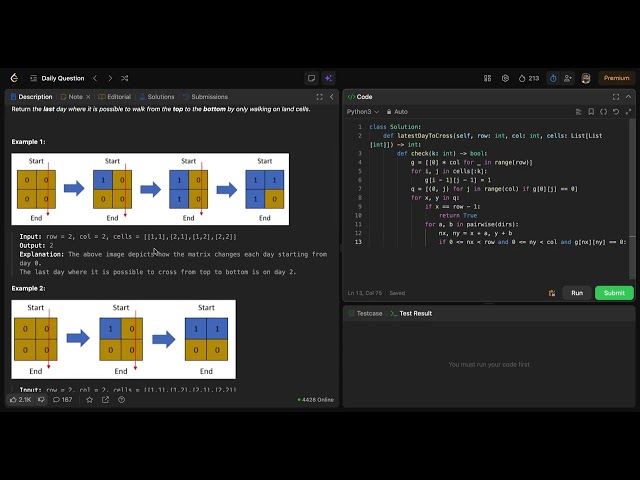Shuffle to a random question
This screenshot has height=480, width=640.
click(x=124, y=78)
